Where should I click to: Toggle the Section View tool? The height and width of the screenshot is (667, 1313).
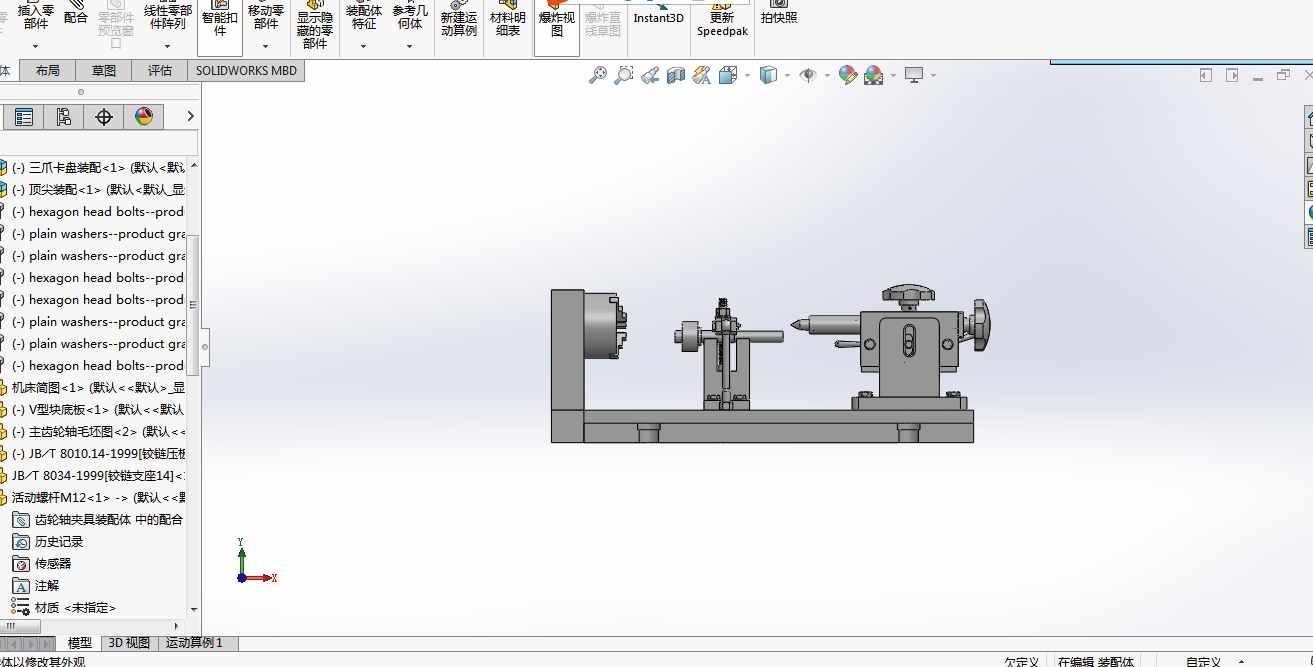(x=676, y=75)
